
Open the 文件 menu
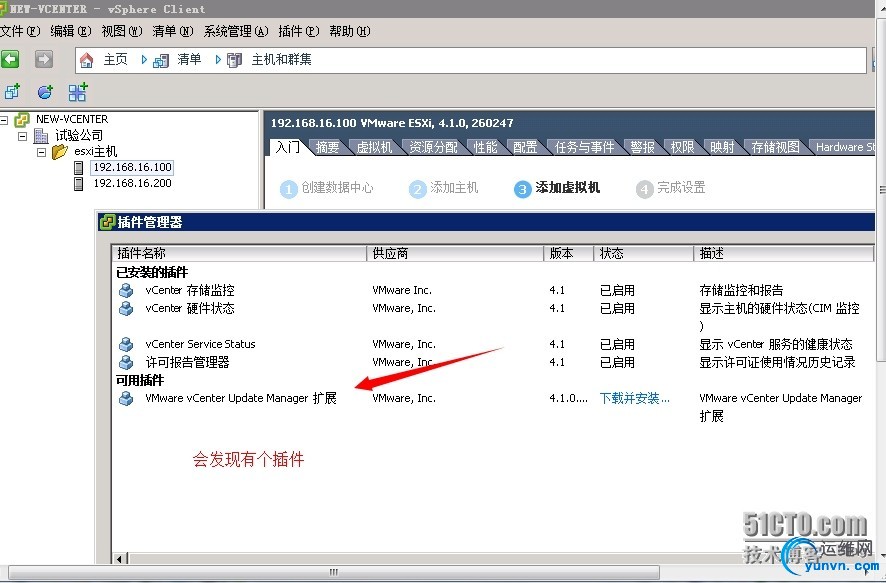click(17, 31)
